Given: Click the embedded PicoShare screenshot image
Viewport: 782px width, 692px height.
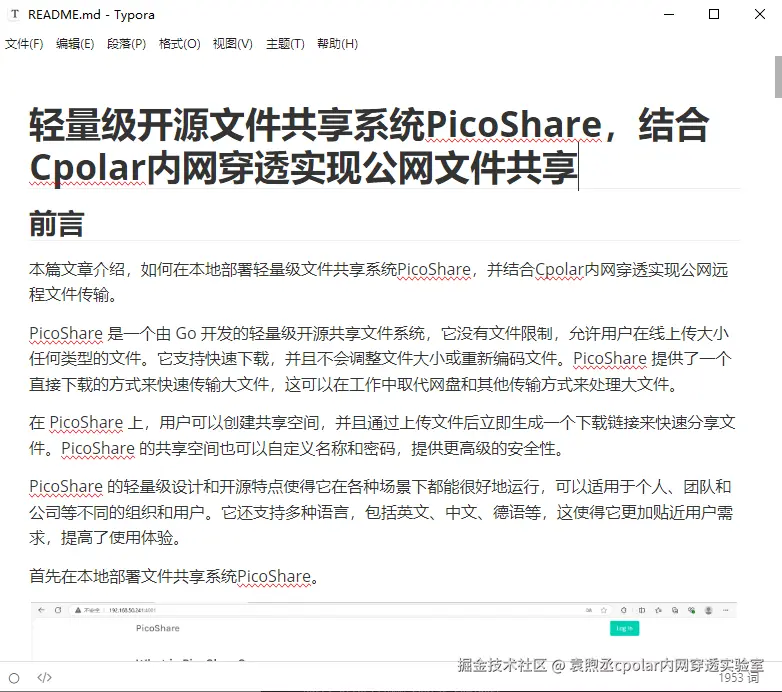Looking at the screenshot, I should [x=384, y=631].
